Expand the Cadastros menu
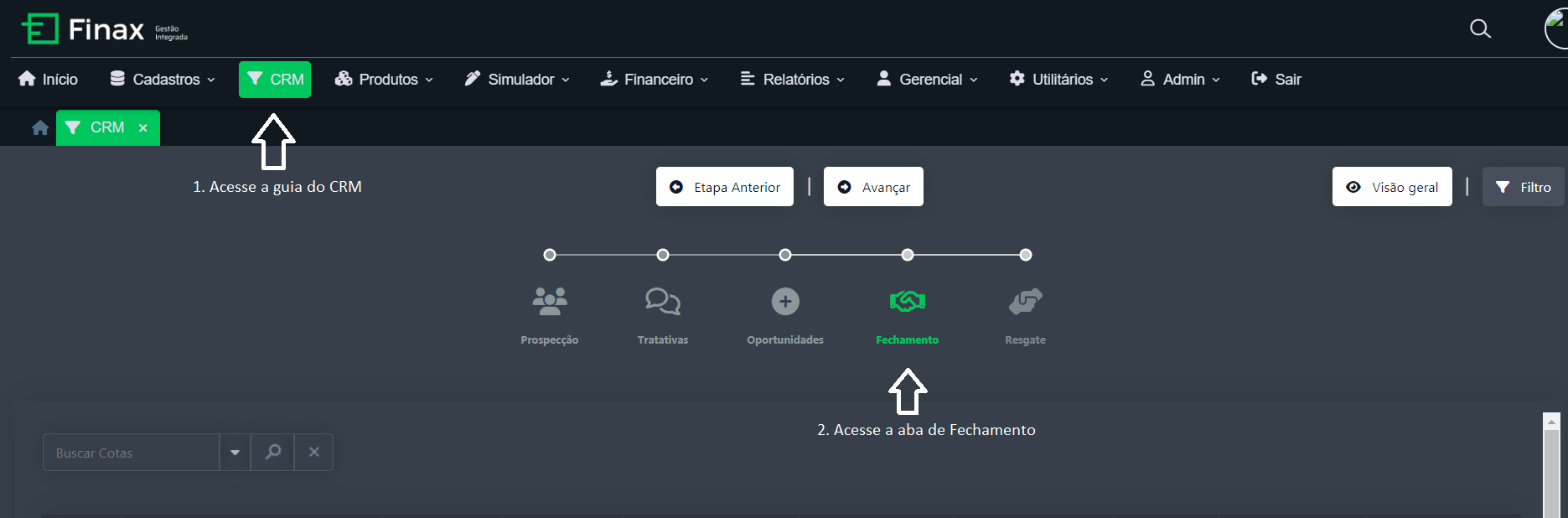The height and width of the screenshot is (518, 1568). click(x=163, y=80)
